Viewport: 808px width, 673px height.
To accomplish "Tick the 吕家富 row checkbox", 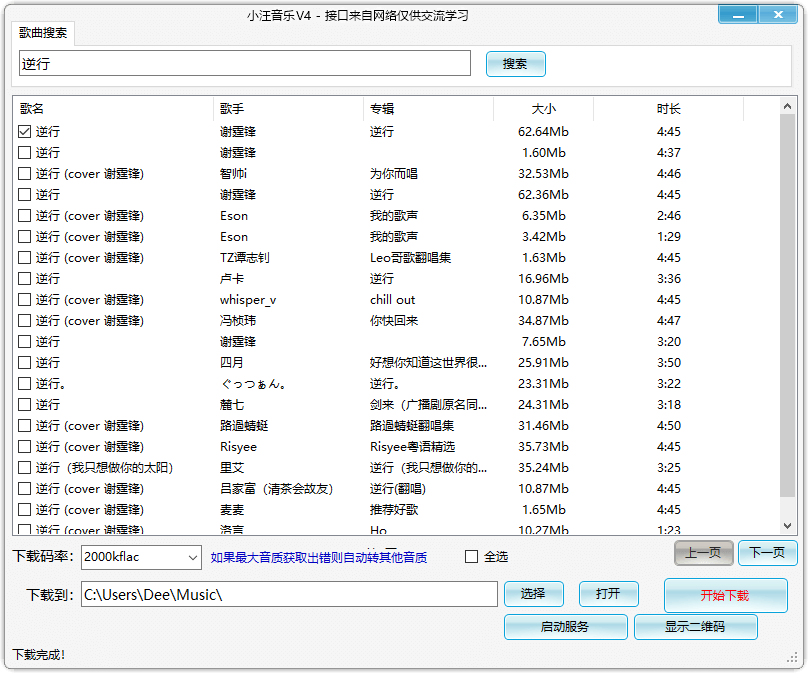I will [x=24, y=489].
